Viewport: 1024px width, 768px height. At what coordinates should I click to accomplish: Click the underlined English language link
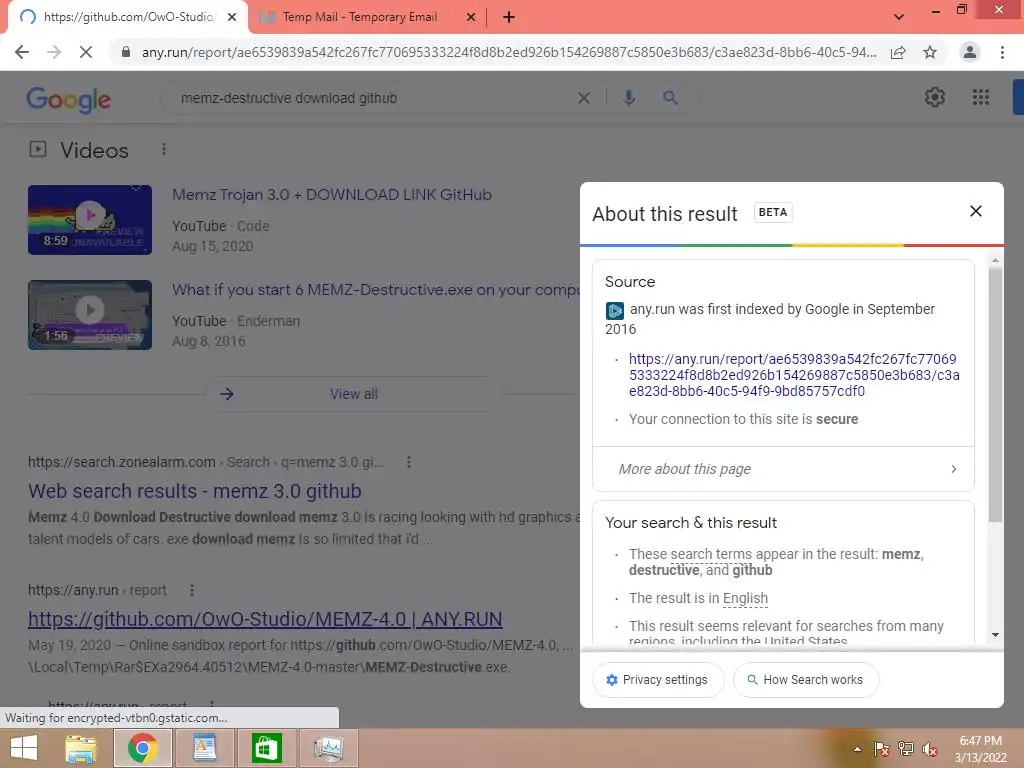(x=745, y=598)
